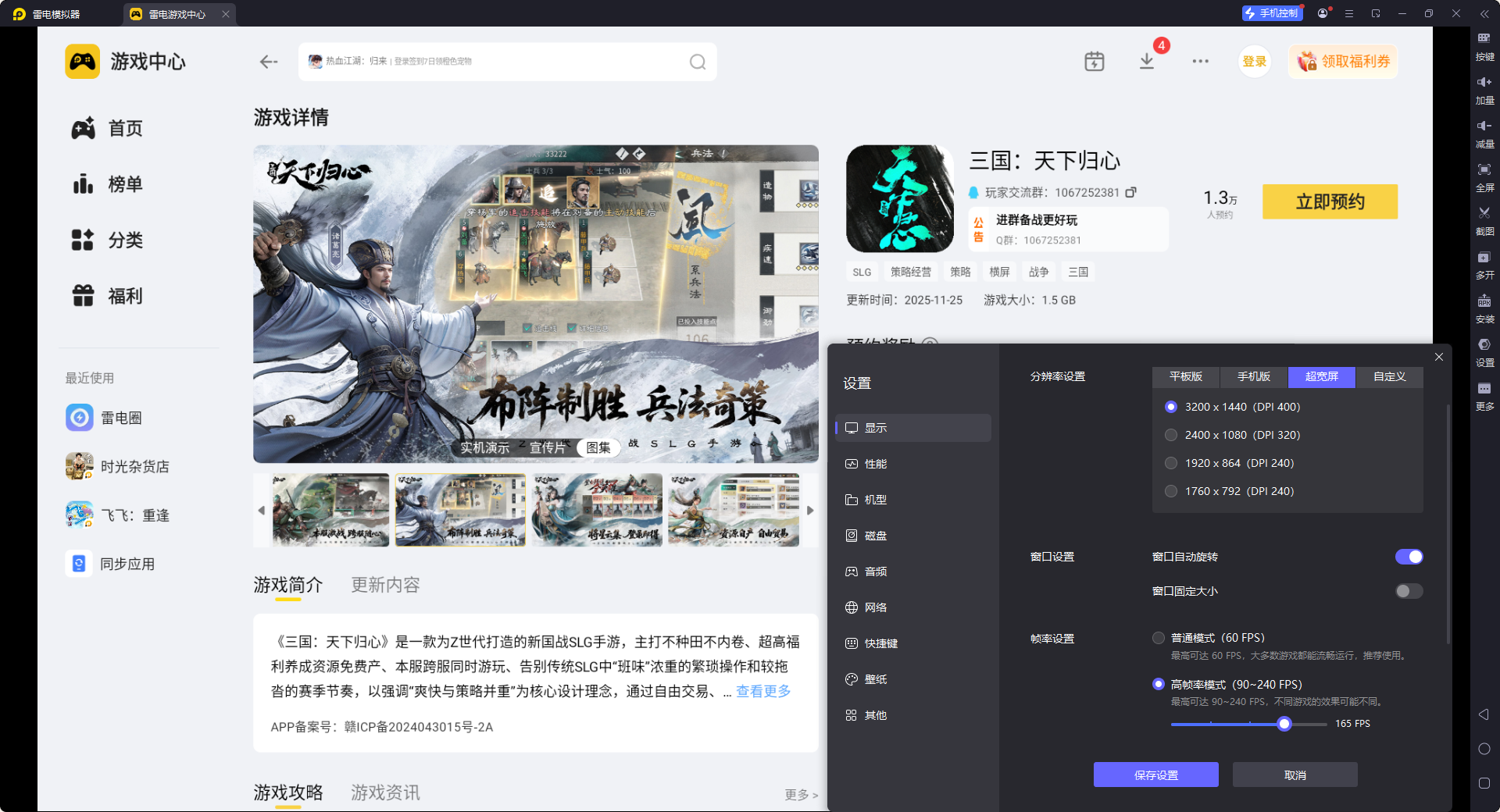Click the 登录 login button

(1255, 62)
